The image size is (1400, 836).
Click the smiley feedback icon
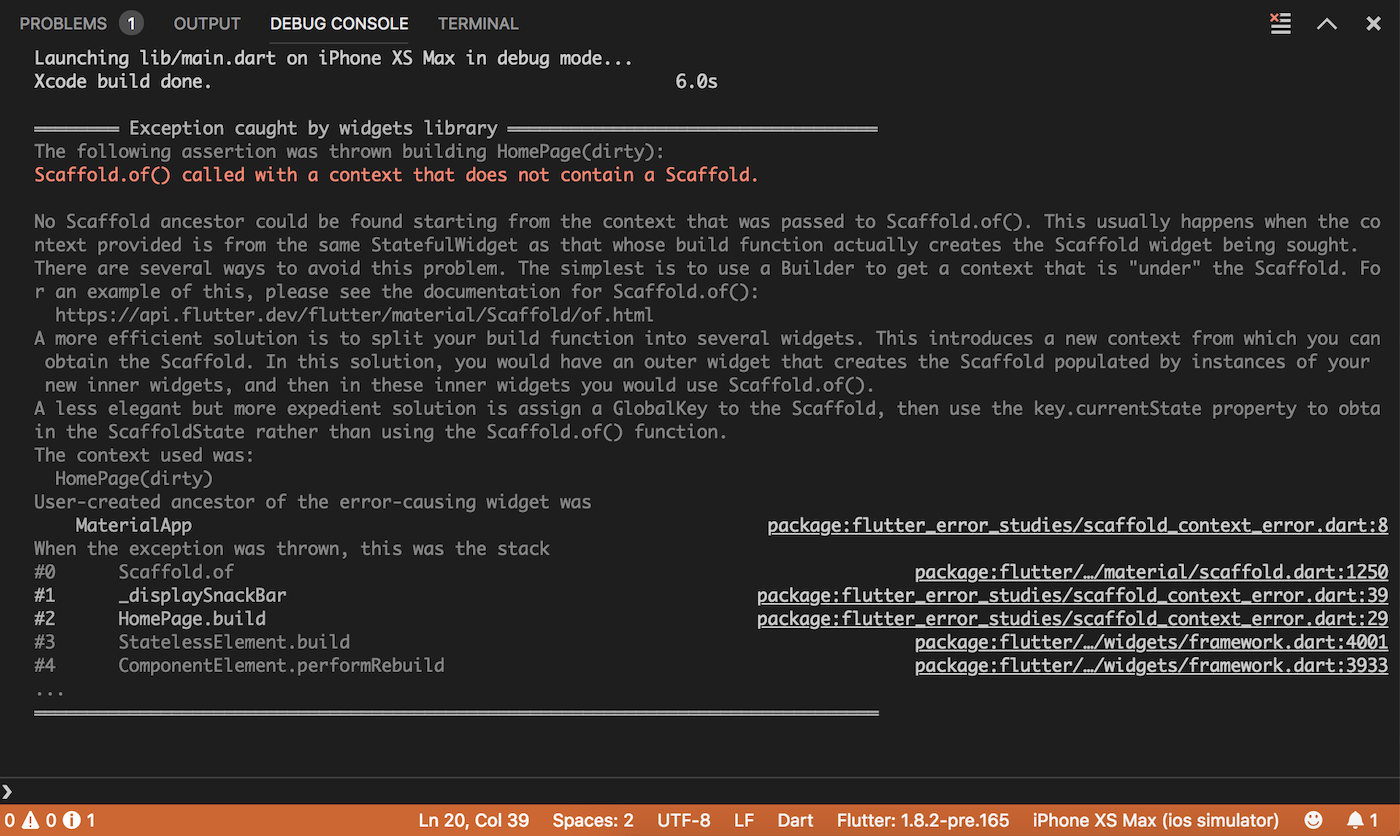(1313, 820)
